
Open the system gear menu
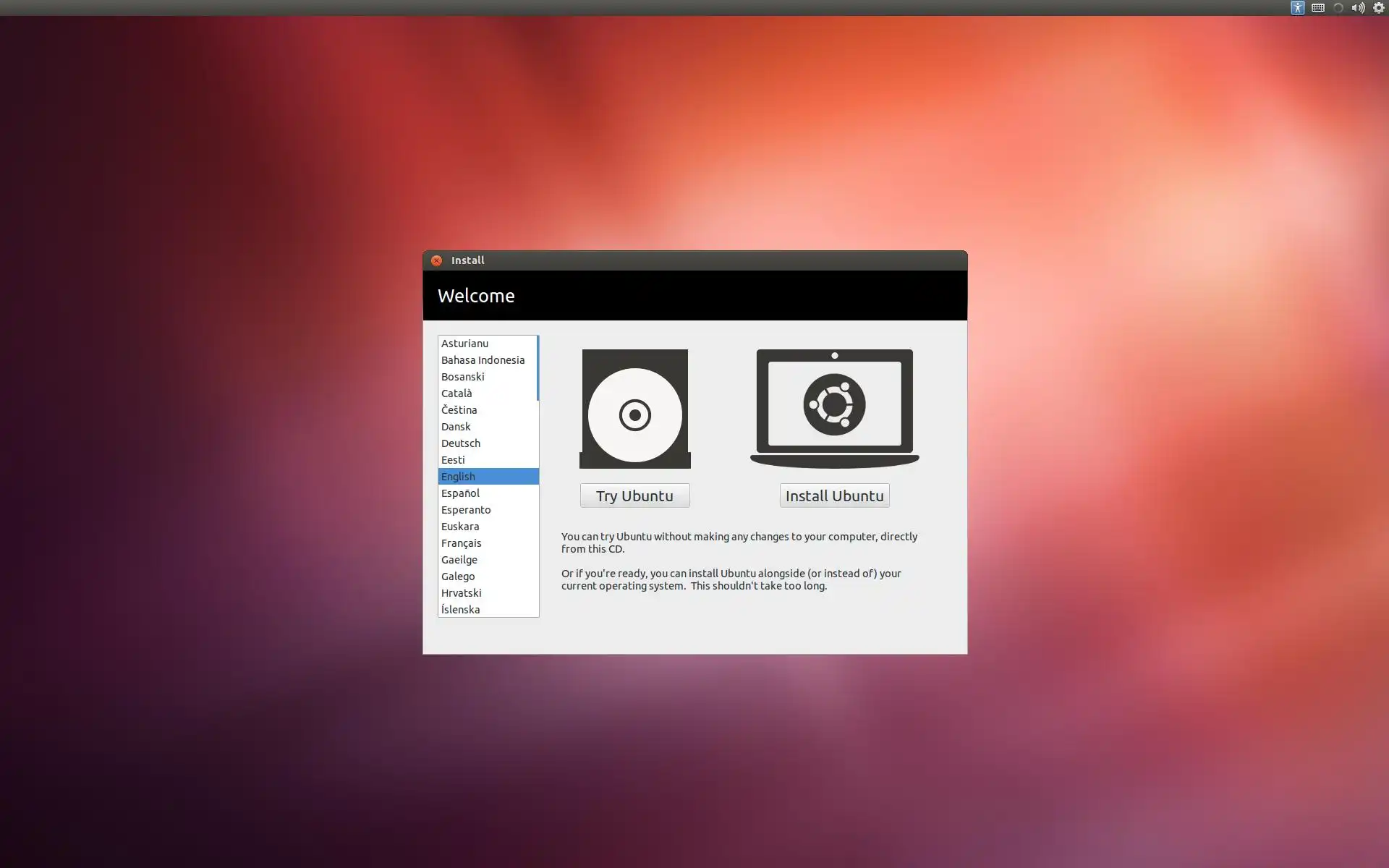[x=1378, y=8]
